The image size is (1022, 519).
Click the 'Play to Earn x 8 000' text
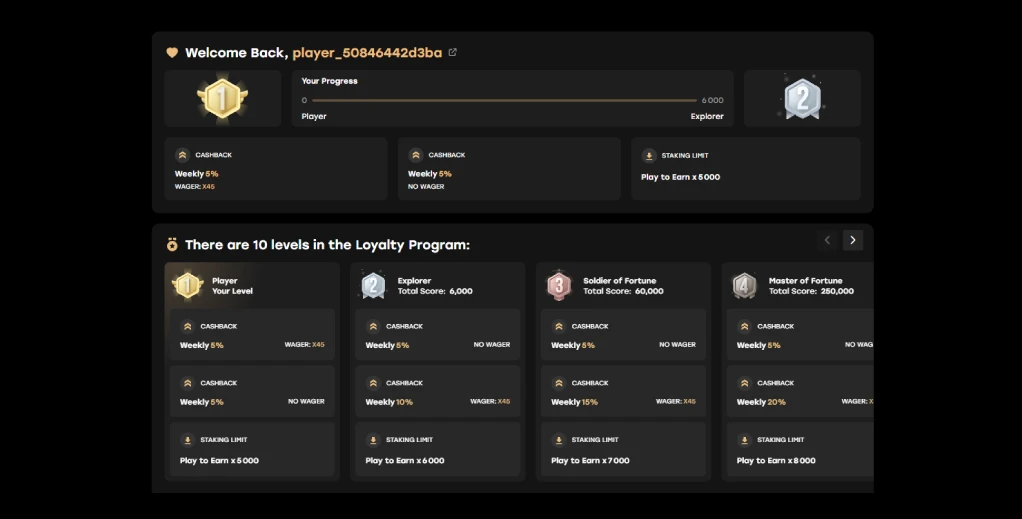776,460
